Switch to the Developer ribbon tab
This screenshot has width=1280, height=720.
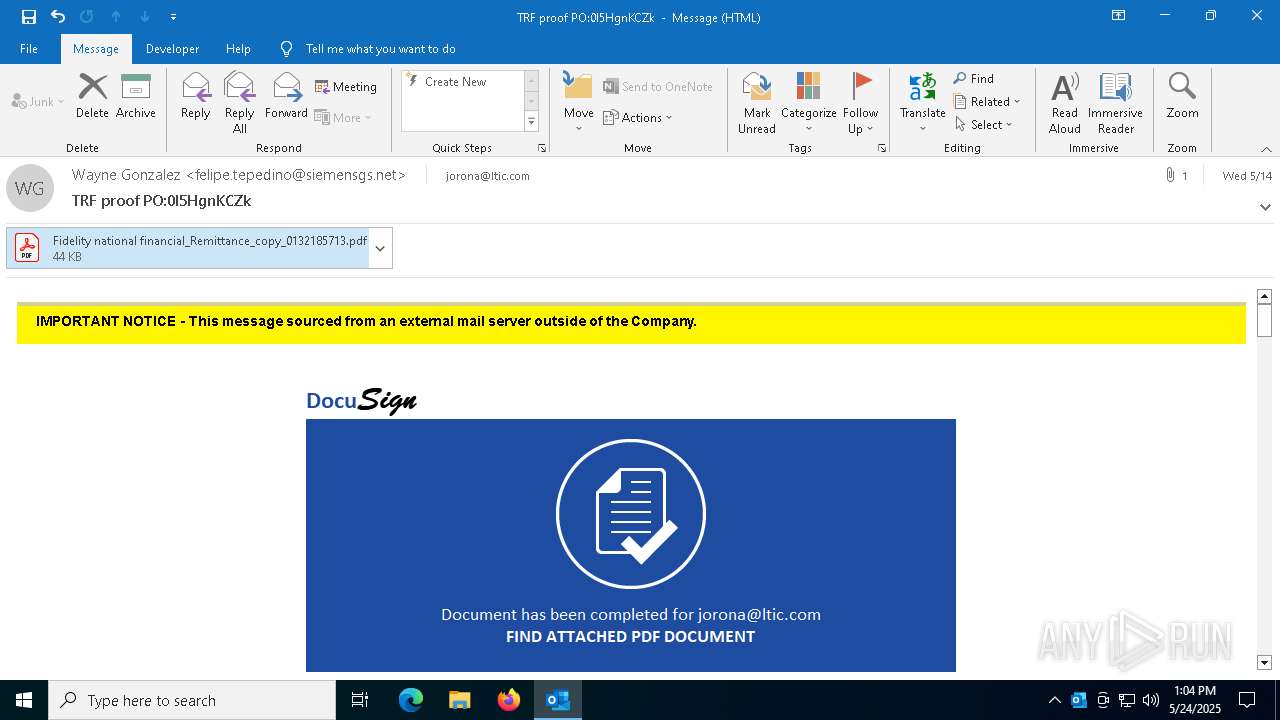tap(172, 49)
